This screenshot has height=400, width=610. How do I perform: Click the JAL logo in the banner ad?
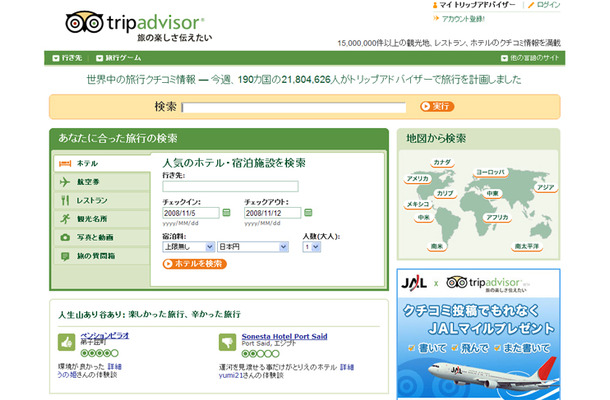[414, 282]
